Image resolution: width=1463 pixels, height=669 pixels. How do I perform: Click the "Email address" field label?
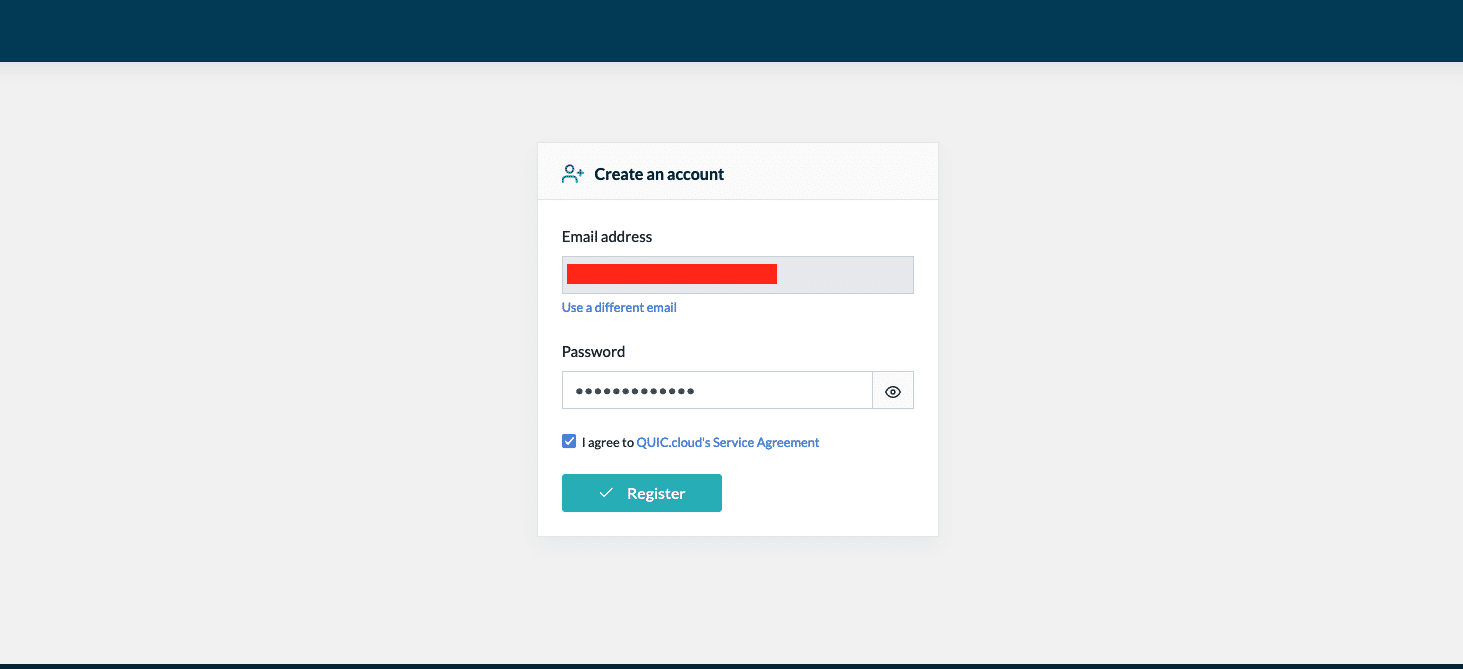pos(607,237)
